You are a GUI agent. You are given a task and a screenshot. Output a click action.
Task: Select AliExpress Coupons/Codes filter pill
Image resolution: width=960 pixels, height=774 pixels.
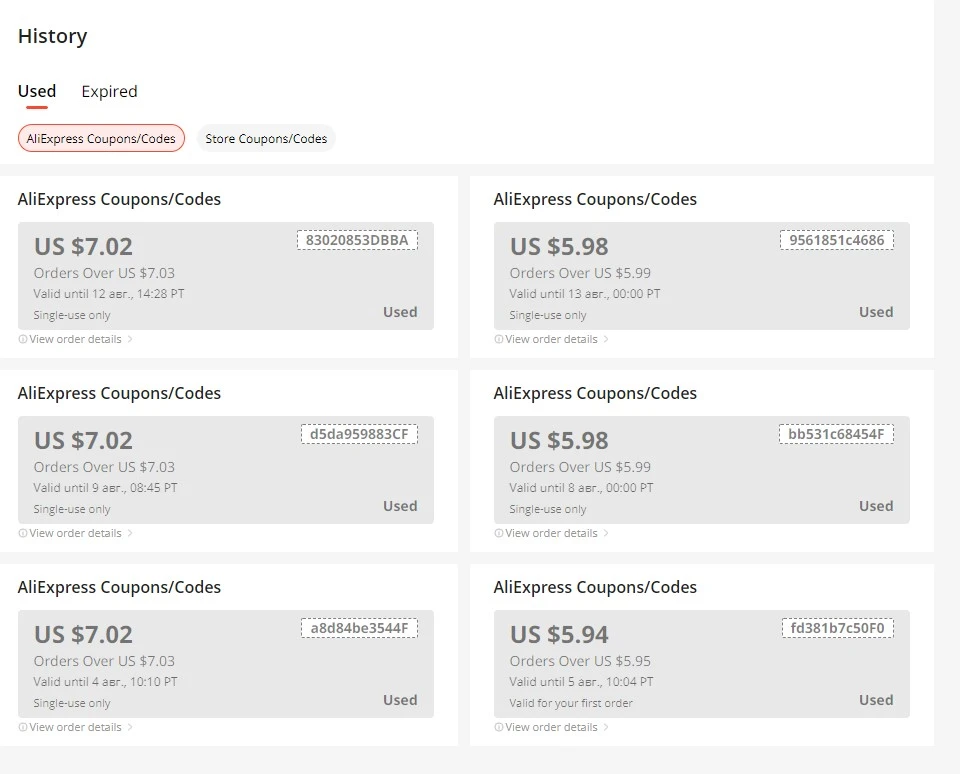pyautogui.click(x=101, y=138)
